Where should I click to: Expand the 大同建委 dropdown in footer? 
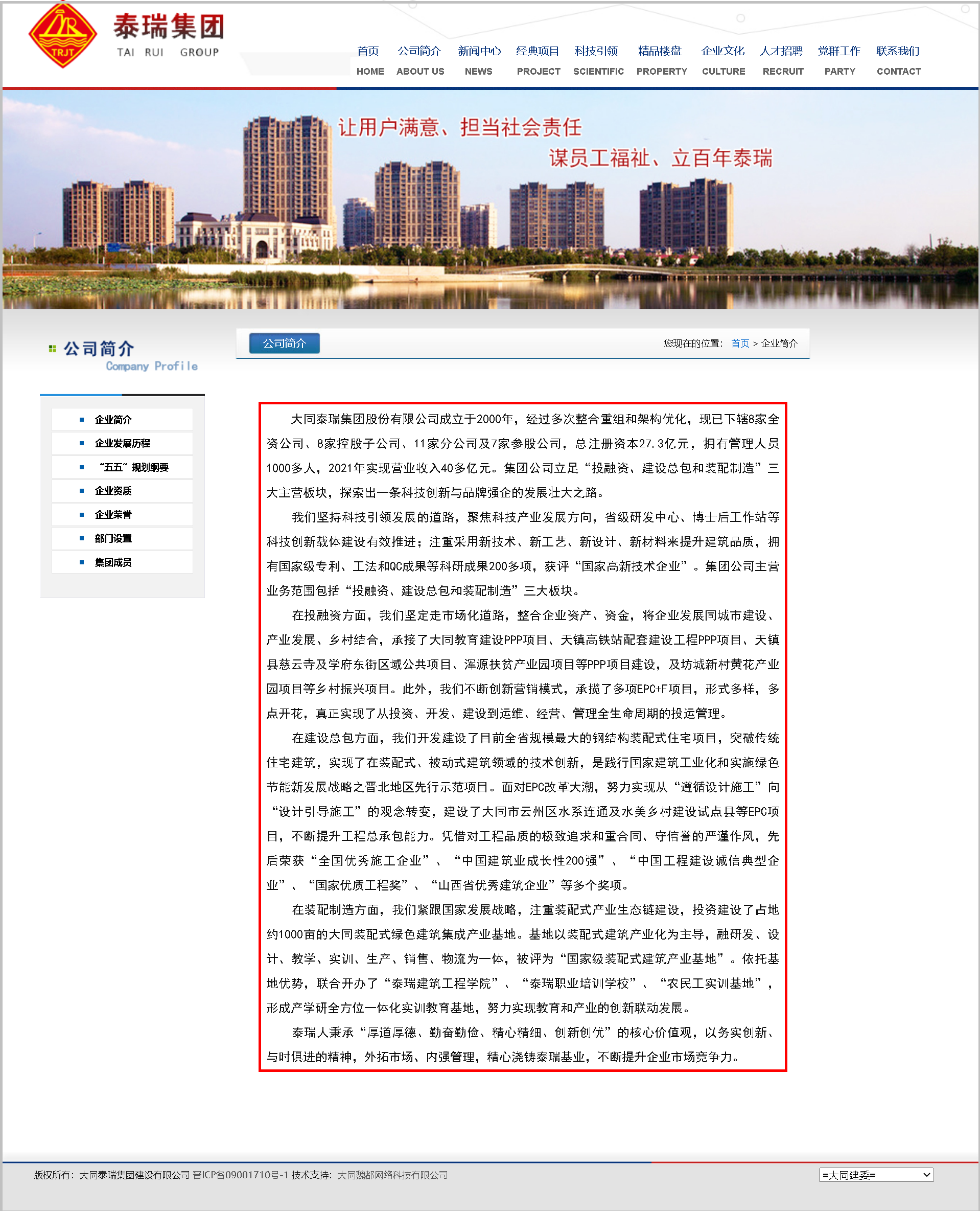(876, 1175)
